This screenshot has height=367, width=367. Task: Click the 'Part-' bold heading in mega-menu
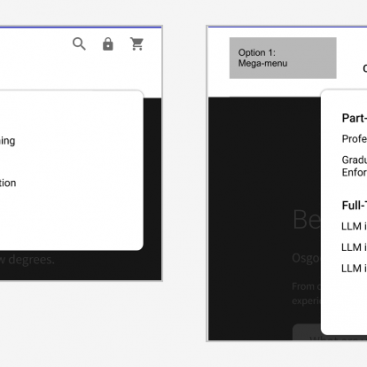[354, 118]
